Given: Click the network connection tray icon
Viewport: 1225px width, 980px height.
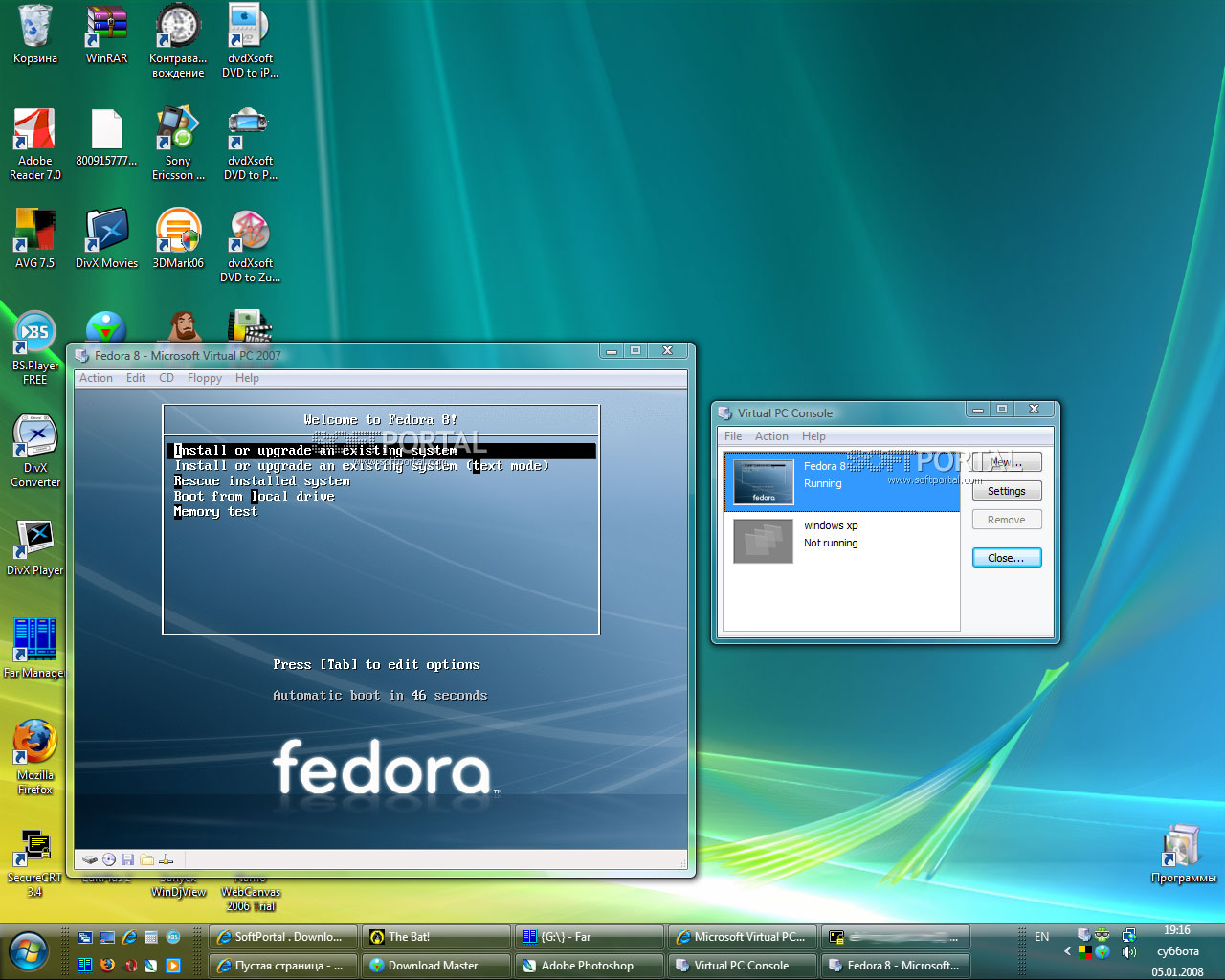Looking at the screenshot, I should 1128,935.
